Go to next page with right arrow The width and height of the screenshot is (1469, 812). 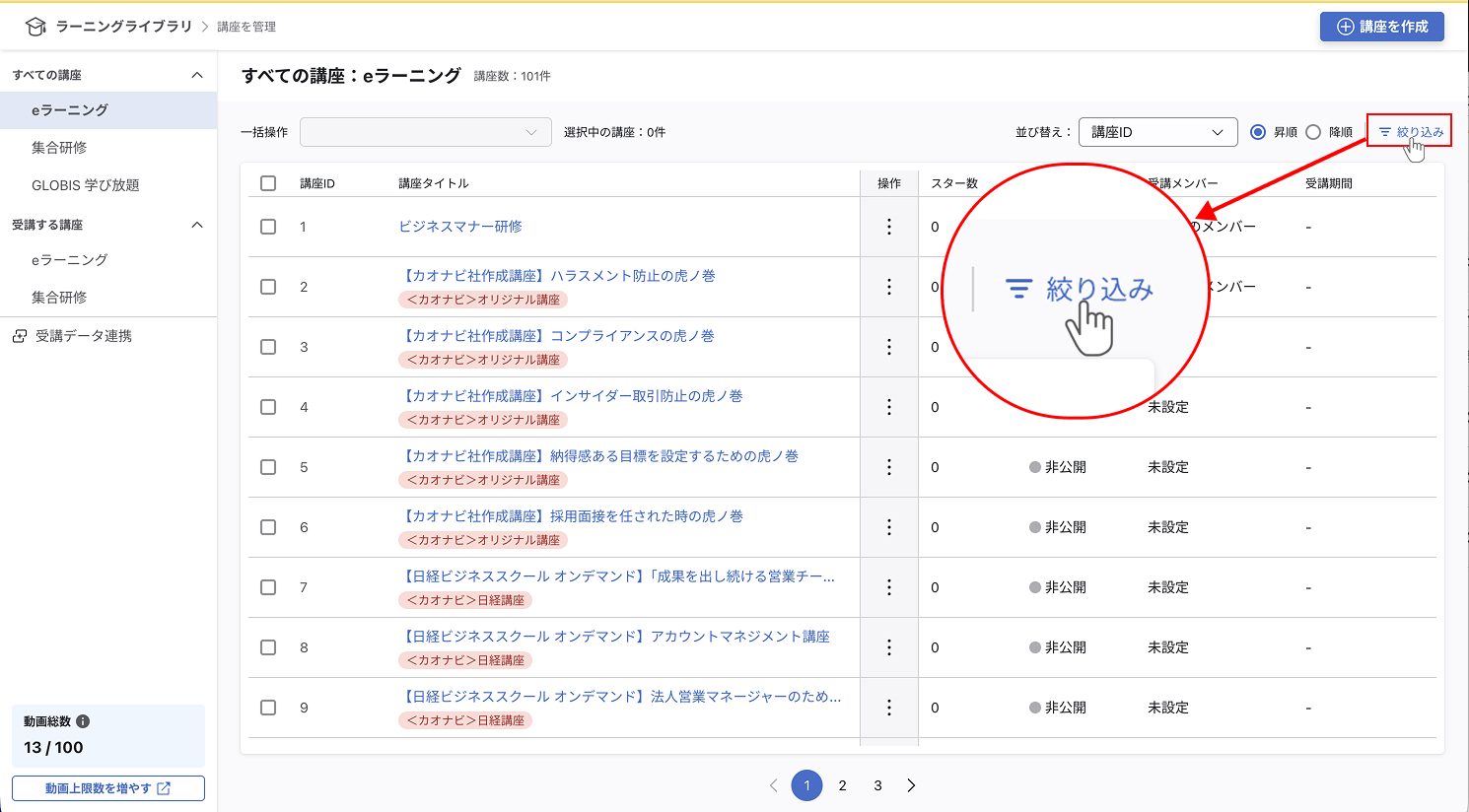(911, 785)
